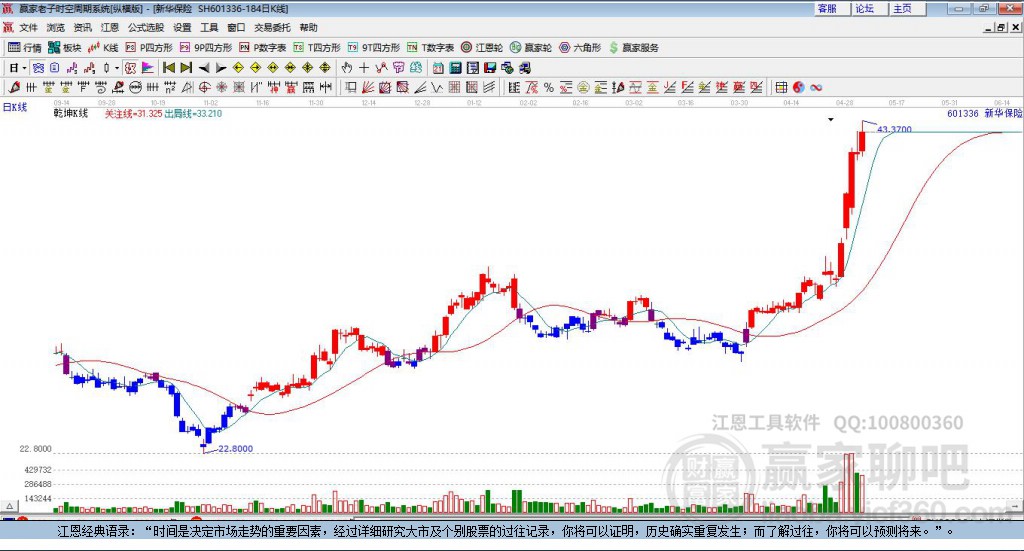Select the circle target tool icon
The image size is (1024, 551).
[204, 87]
